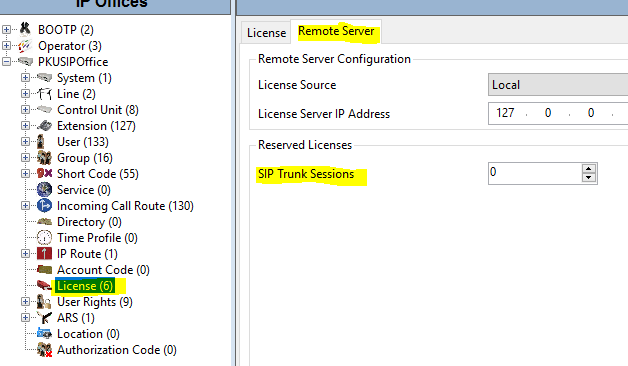Expand the System (1) node
Image resolution: width=628 pixels, height=366 pixels.
[25, 77]
